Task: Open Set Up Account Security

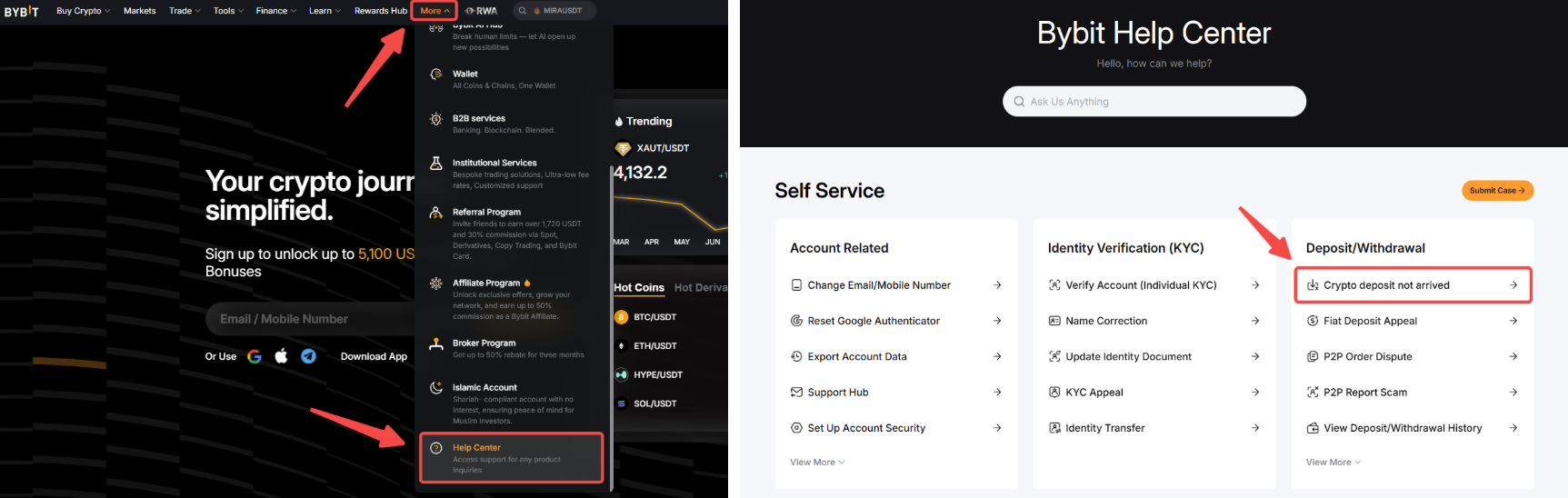Action: tap(896, 428)
